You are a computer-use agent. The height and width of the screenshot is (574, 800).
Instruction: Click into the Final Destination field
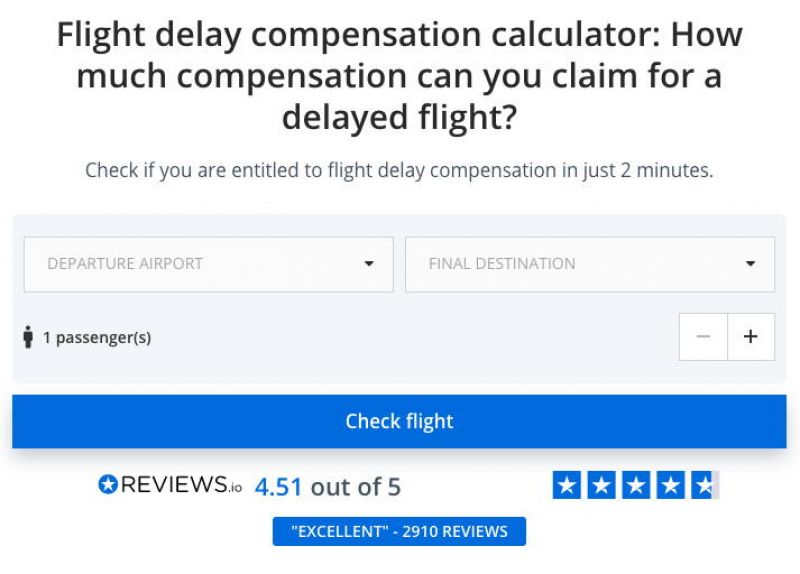coord(590,264)
